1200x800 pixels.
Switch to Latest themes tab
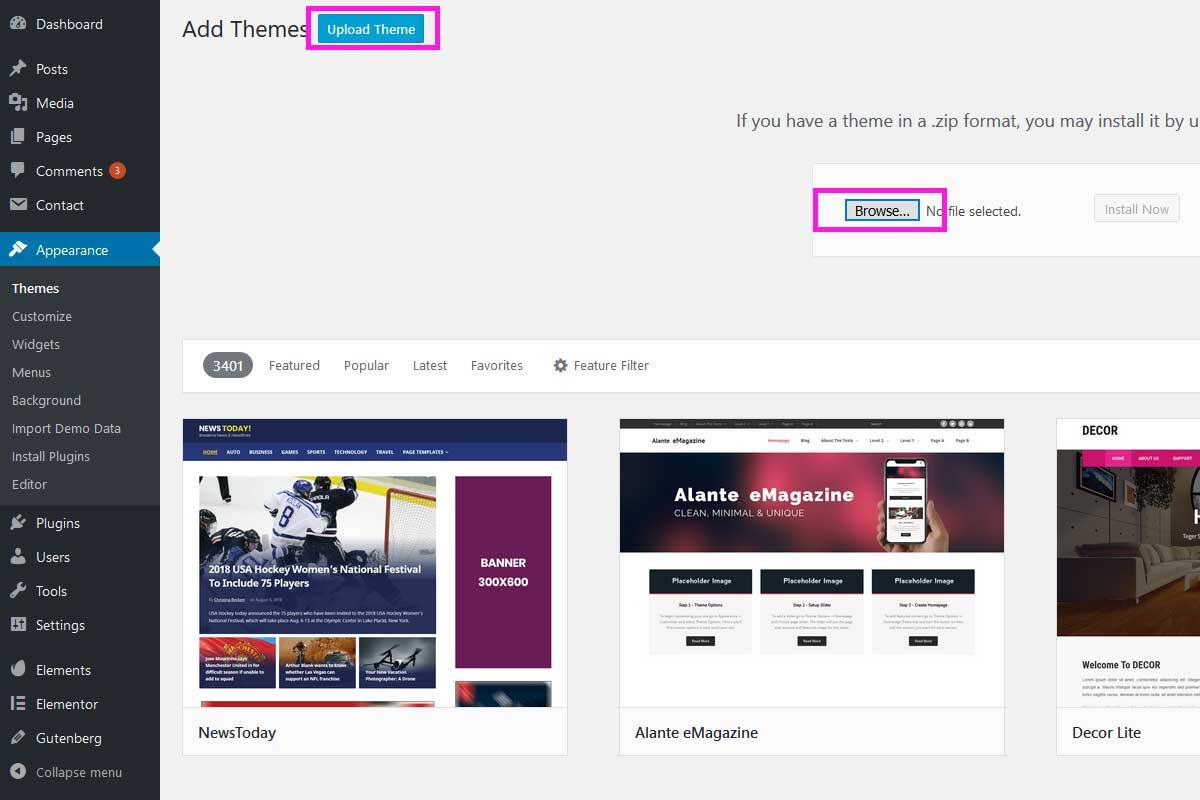[x=430, y=366]
